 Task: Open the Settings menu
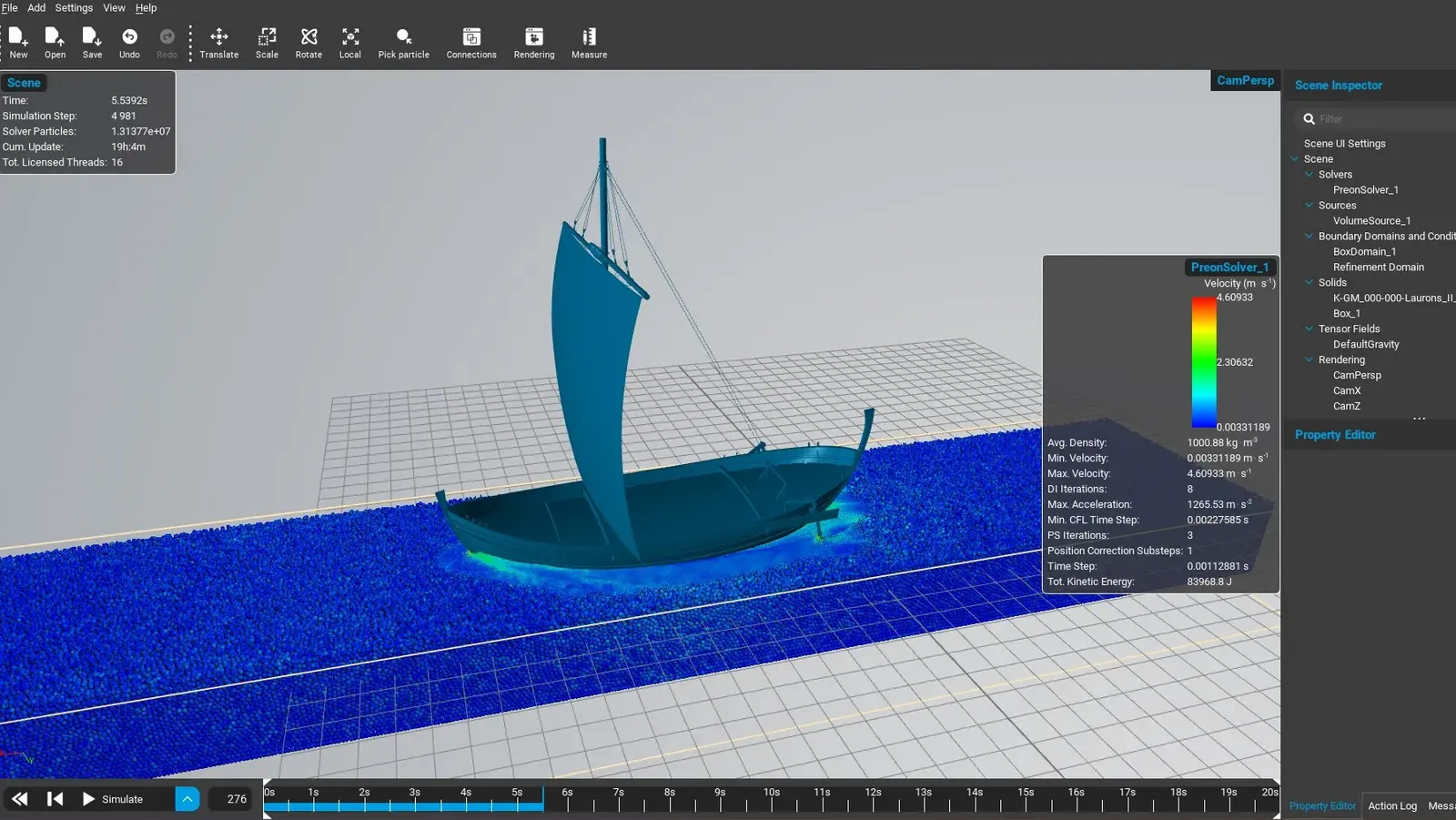(74, 8)
